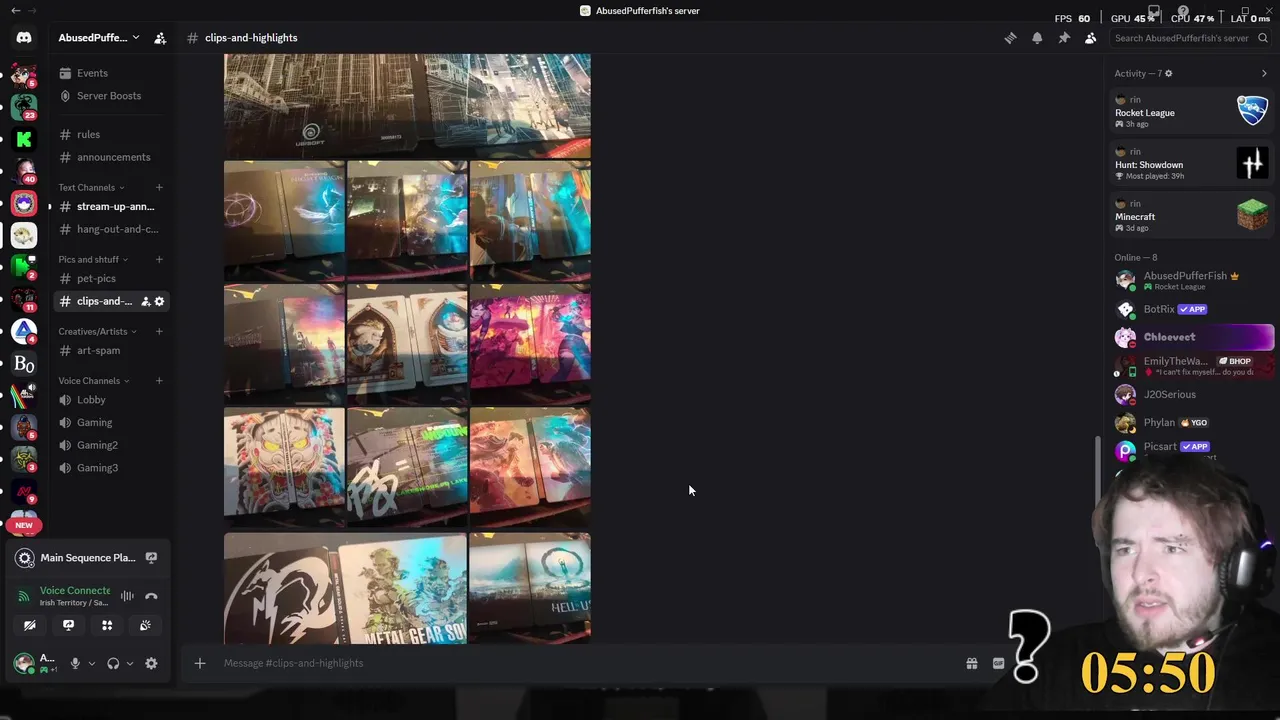Create channel in Voice Channels category

[x=158, y=380]
